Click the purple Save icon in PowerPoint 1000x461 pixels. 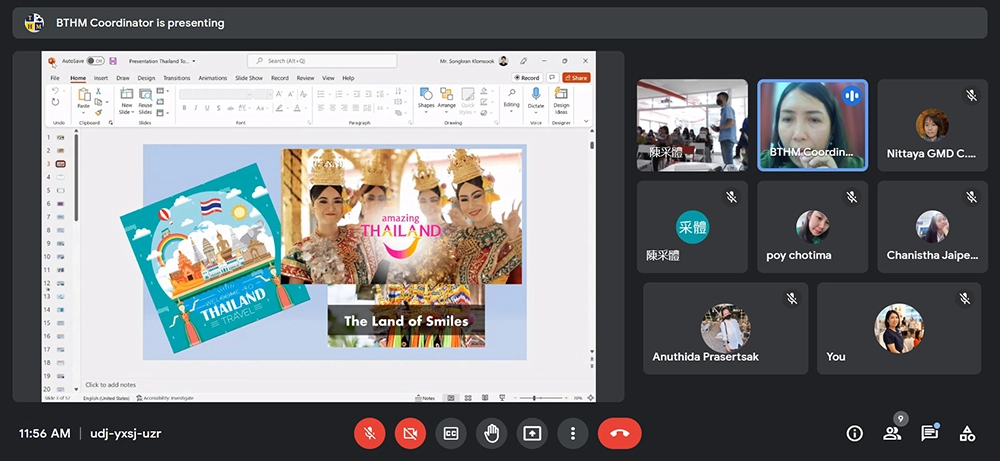point(113,61)
